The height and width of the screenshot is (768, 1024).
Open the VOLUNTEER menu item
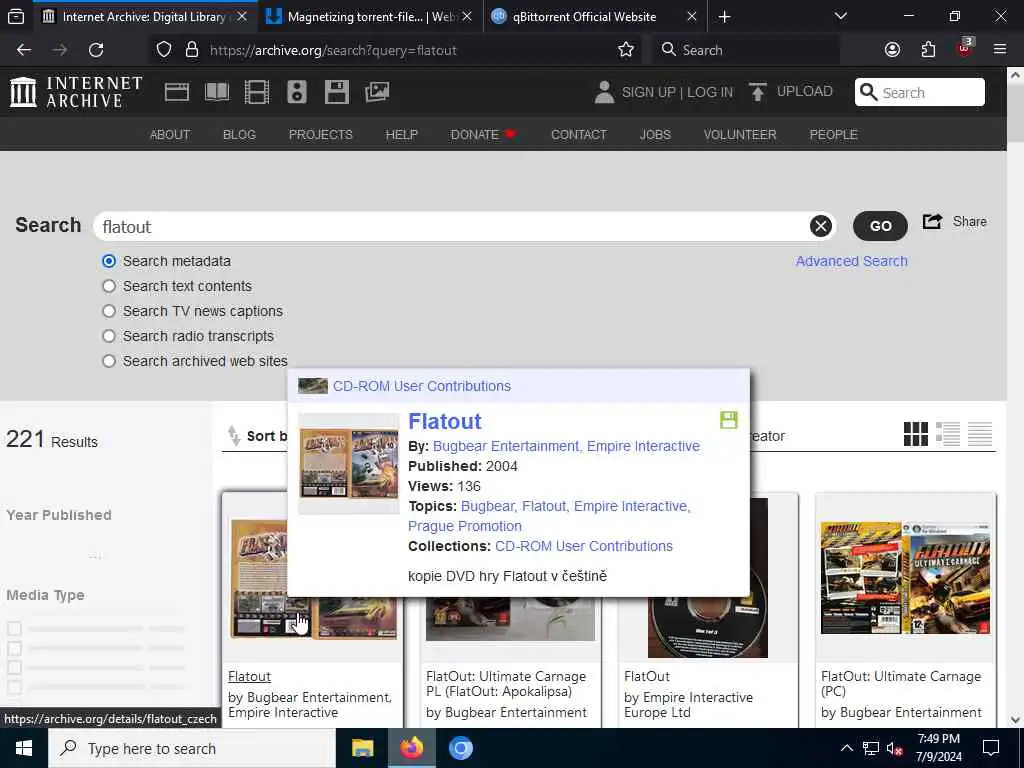click(x=740, y=135)
